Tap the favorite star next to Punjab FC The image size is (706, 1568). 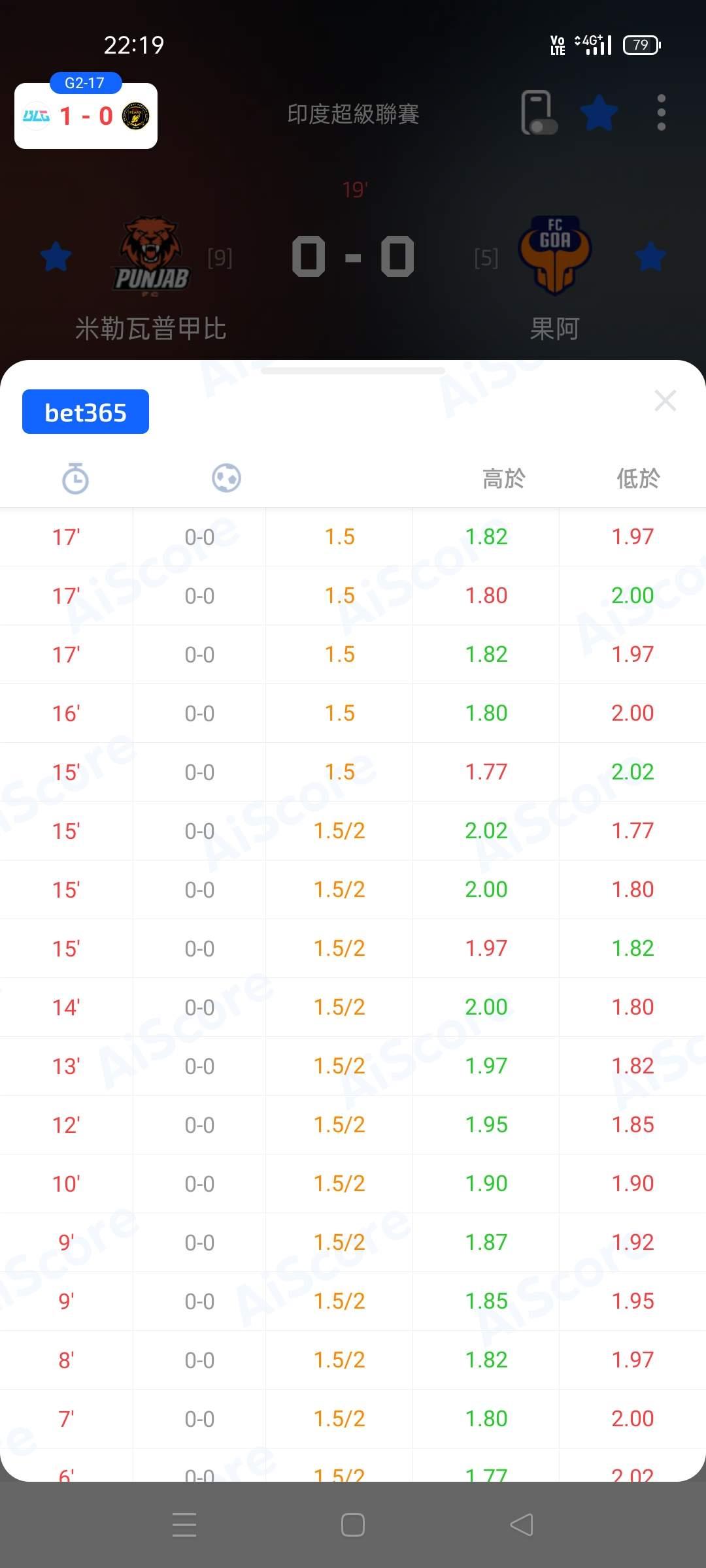[x=56, y=256]
